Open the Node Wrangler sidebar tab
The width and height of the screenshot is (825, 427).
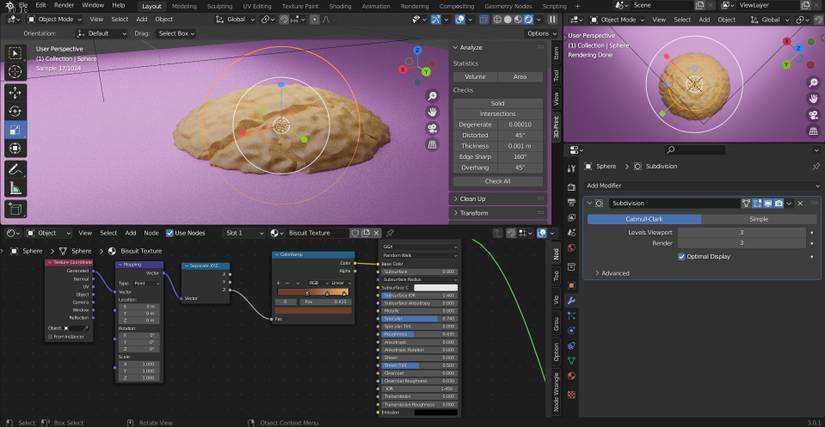(x=556, y=392)
